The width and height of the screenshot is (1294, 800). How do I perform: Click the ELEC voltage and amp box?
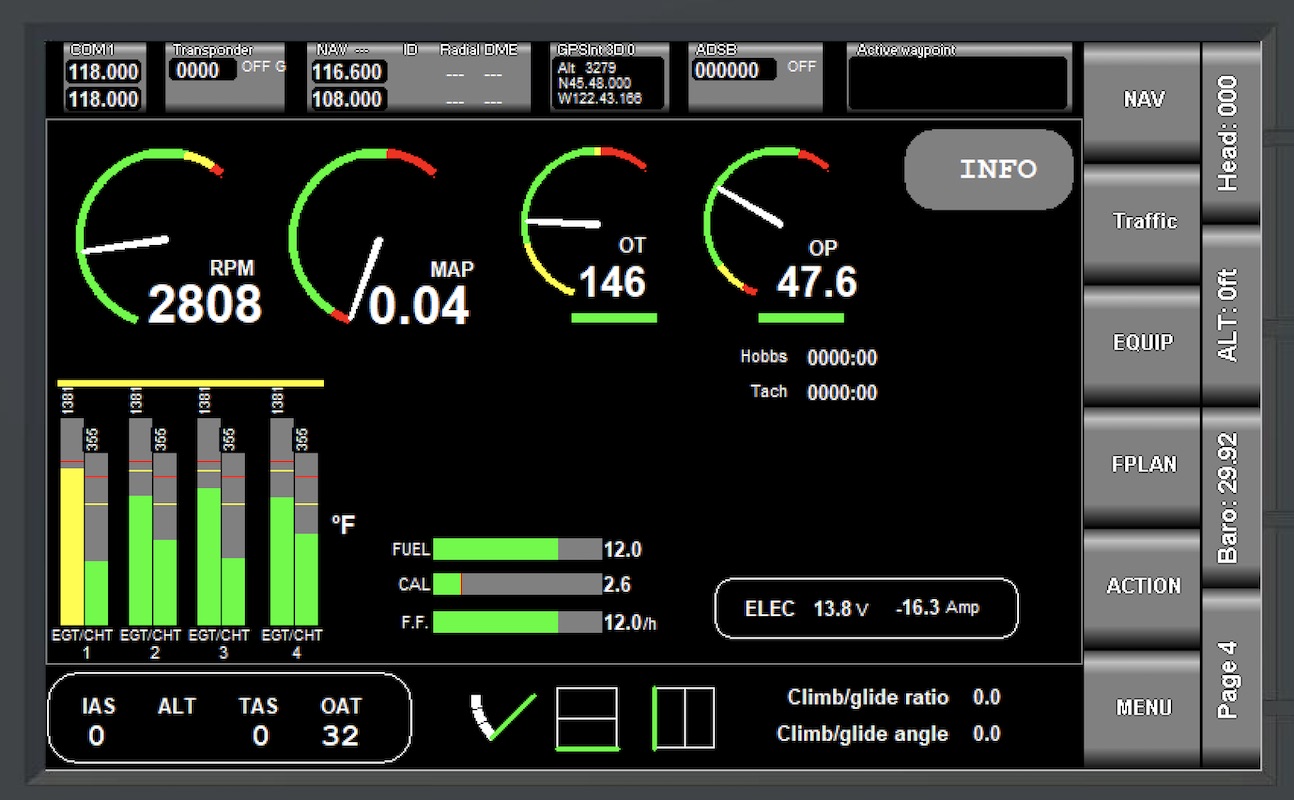(x=866, y=608)
